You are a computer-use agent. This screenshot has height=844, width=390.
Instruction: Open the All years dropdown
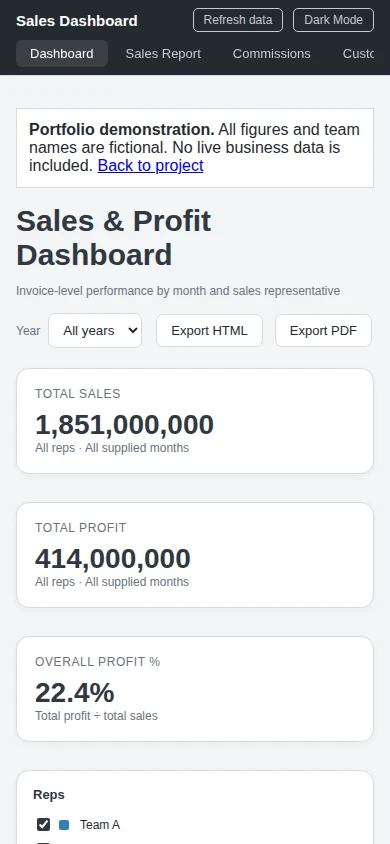click(95, 330)
